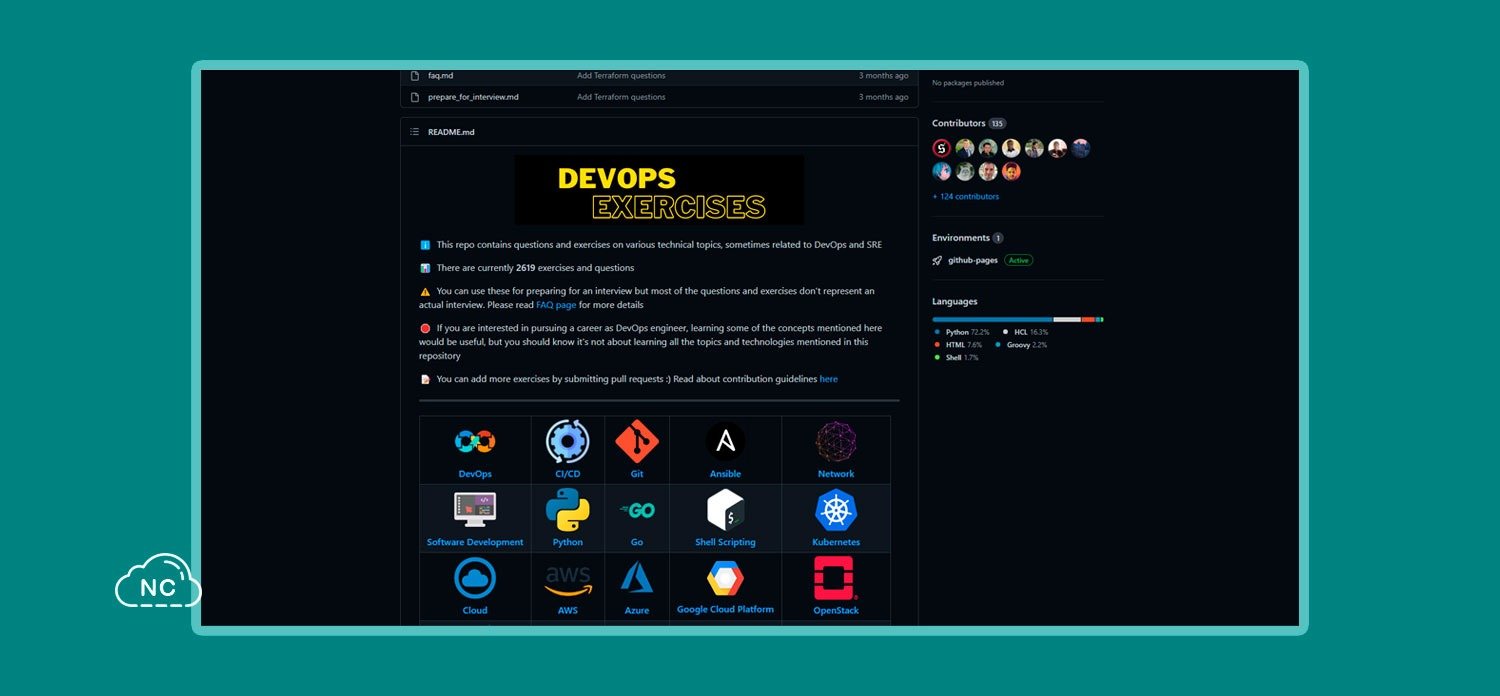Go to the Git topic link
1500x696 pixels.
coord(637,474)
